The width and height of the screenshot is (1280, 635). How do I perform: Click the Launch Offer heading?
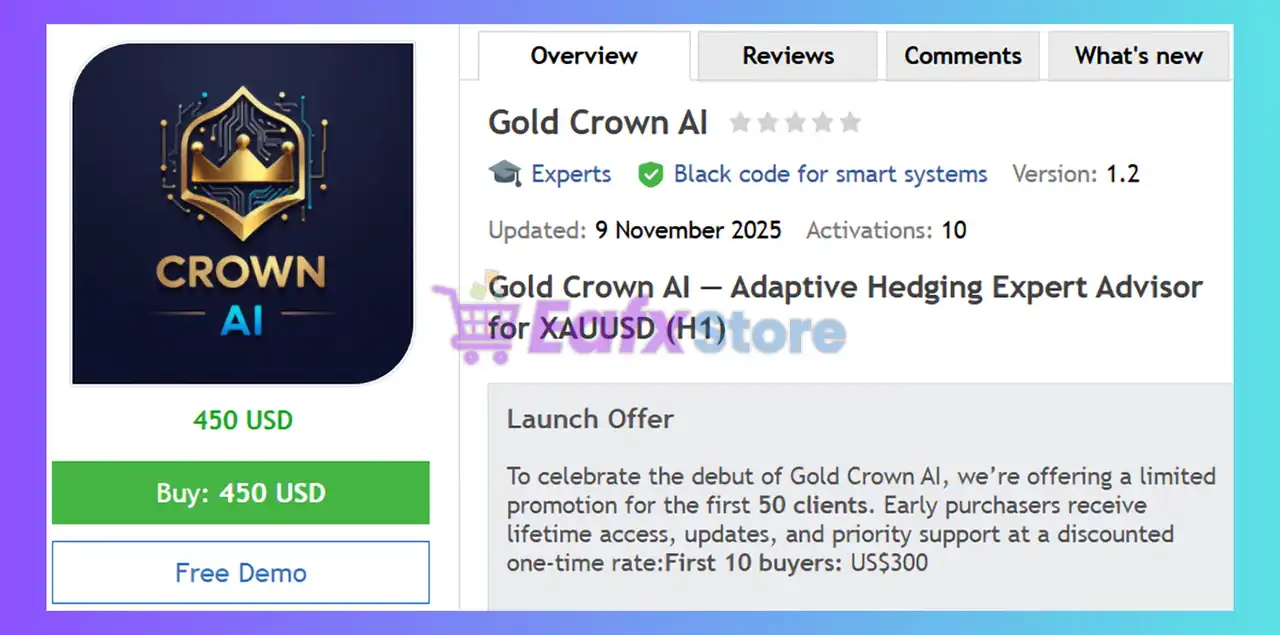590,419
